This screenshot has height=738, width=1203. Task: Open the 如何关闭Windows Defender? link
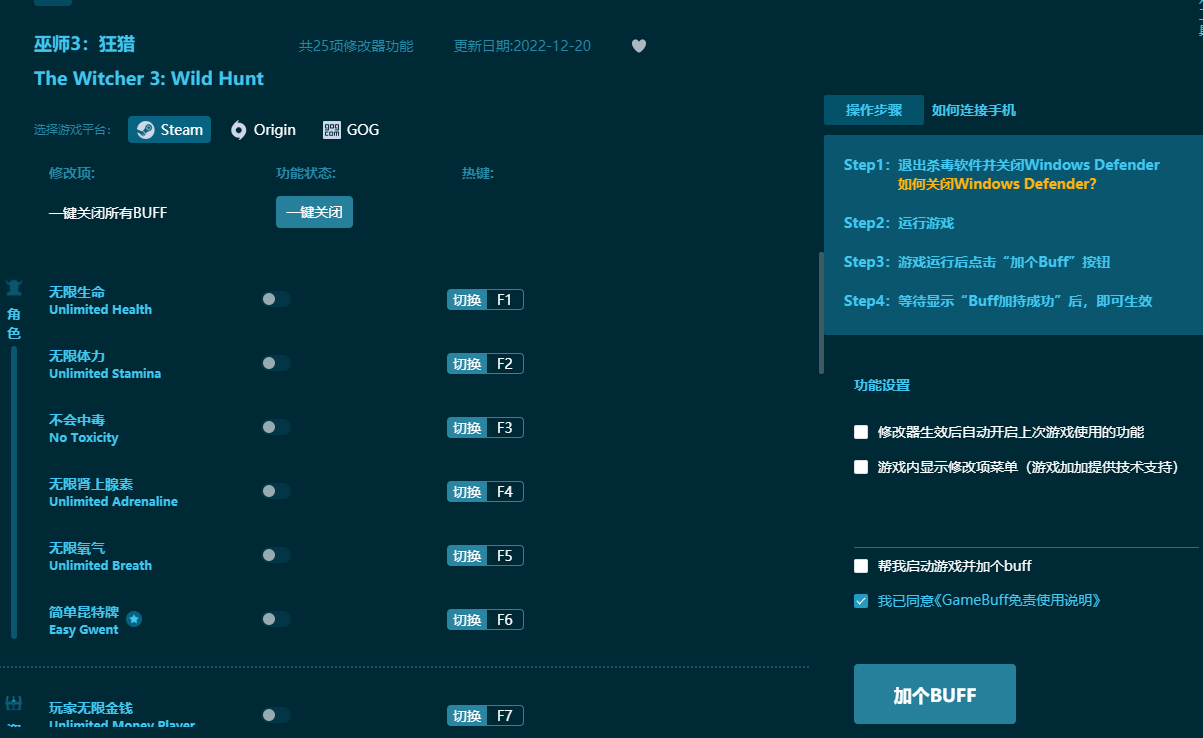(x=997, y=184)
